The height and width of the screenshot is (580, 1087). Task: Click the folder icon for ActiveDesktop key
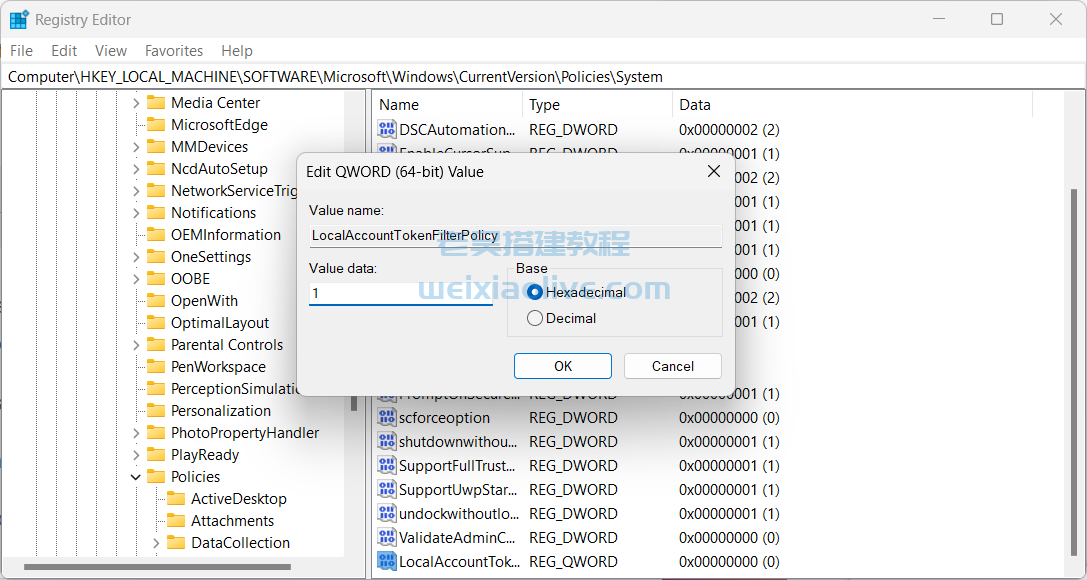177,498
